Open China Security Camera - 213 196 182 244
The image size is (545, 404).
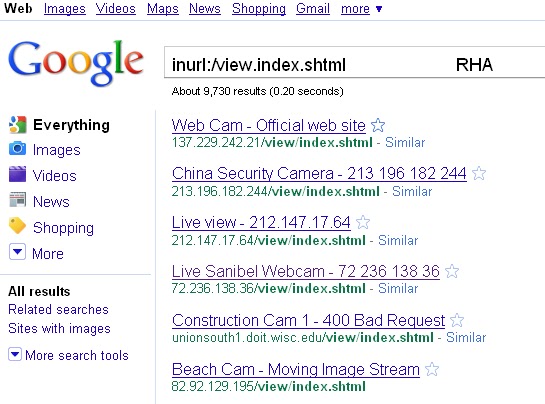pos(319,173)
